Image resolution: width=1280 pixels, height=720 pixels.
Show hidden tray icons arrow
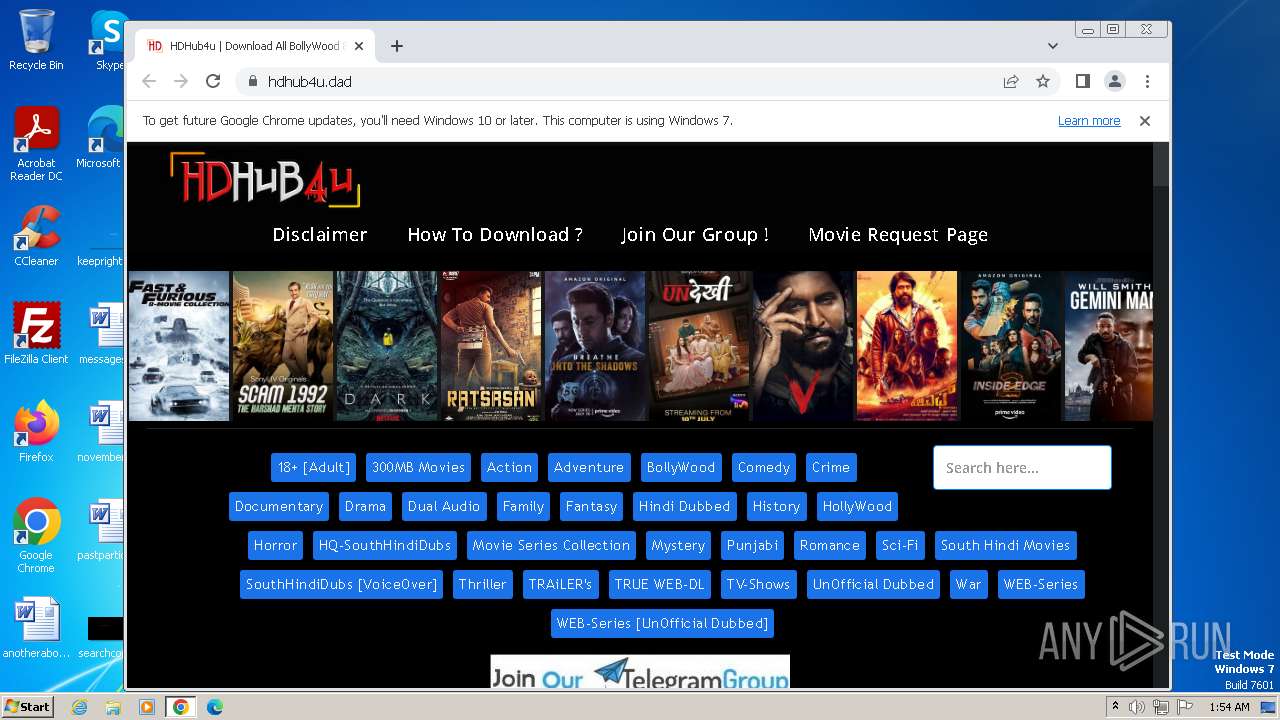coord(1114,707)
